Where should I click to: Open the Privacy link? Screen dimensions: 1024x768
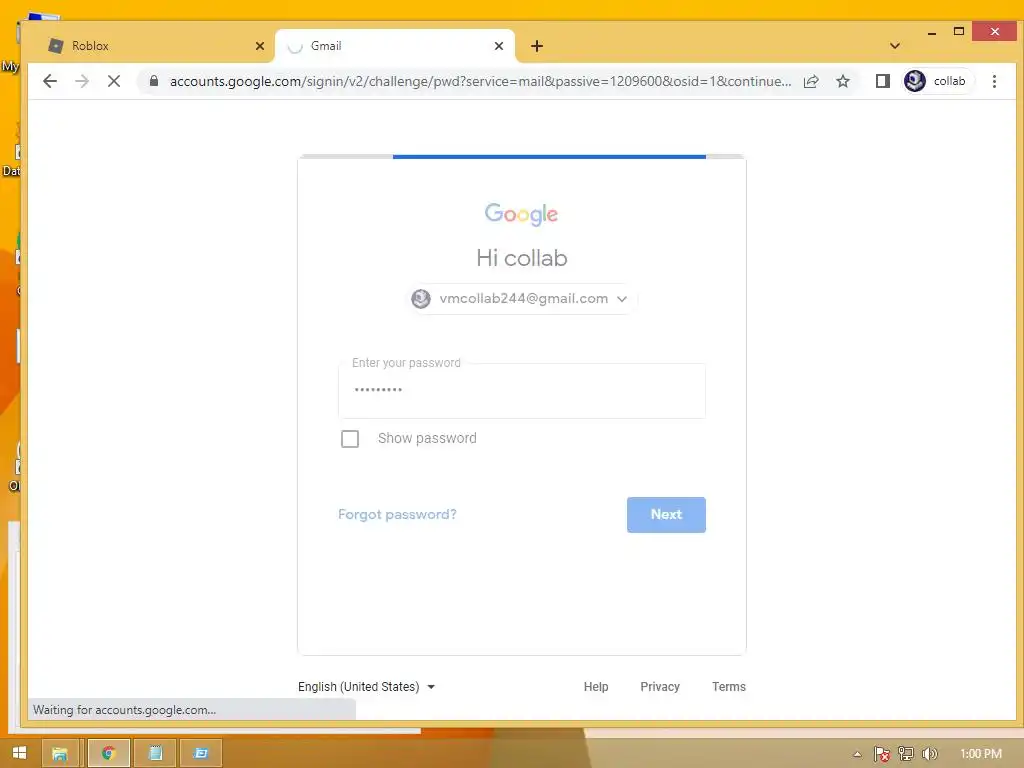click(x=660, y=686)
